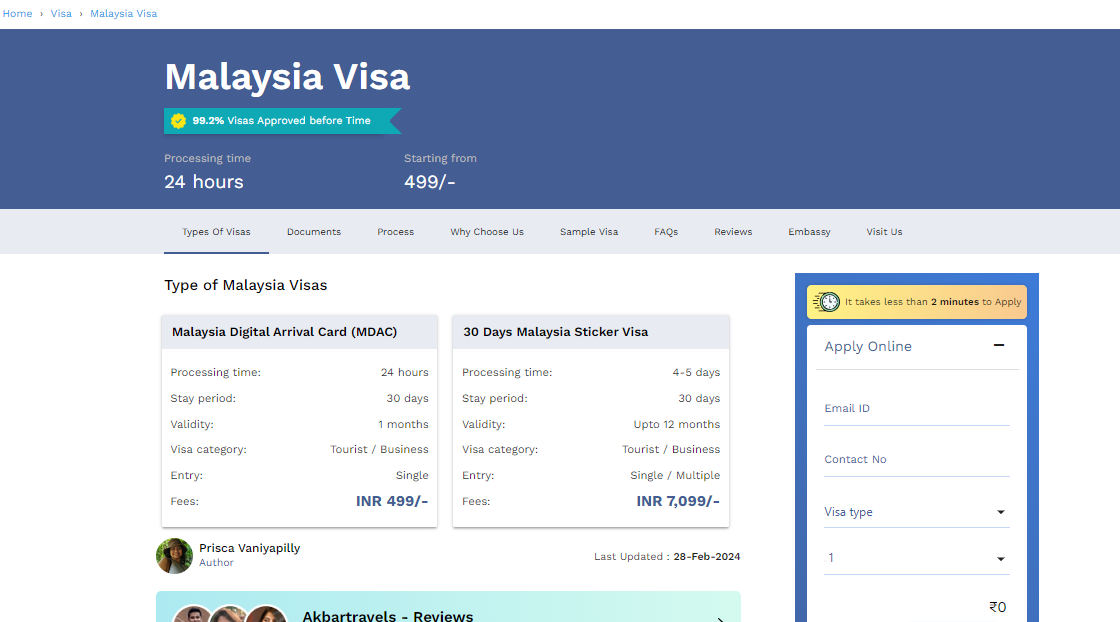Open the Documents tab
This screenshot has width=1120, height=622.
314,232
